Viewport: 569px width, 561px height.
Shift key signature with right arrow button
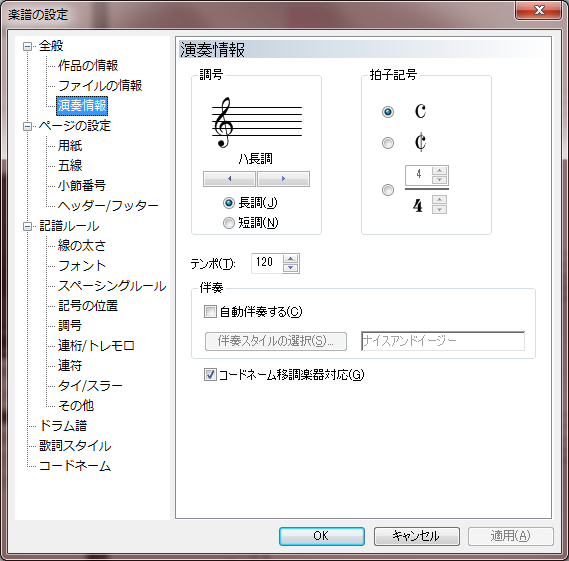coord(283,179)
